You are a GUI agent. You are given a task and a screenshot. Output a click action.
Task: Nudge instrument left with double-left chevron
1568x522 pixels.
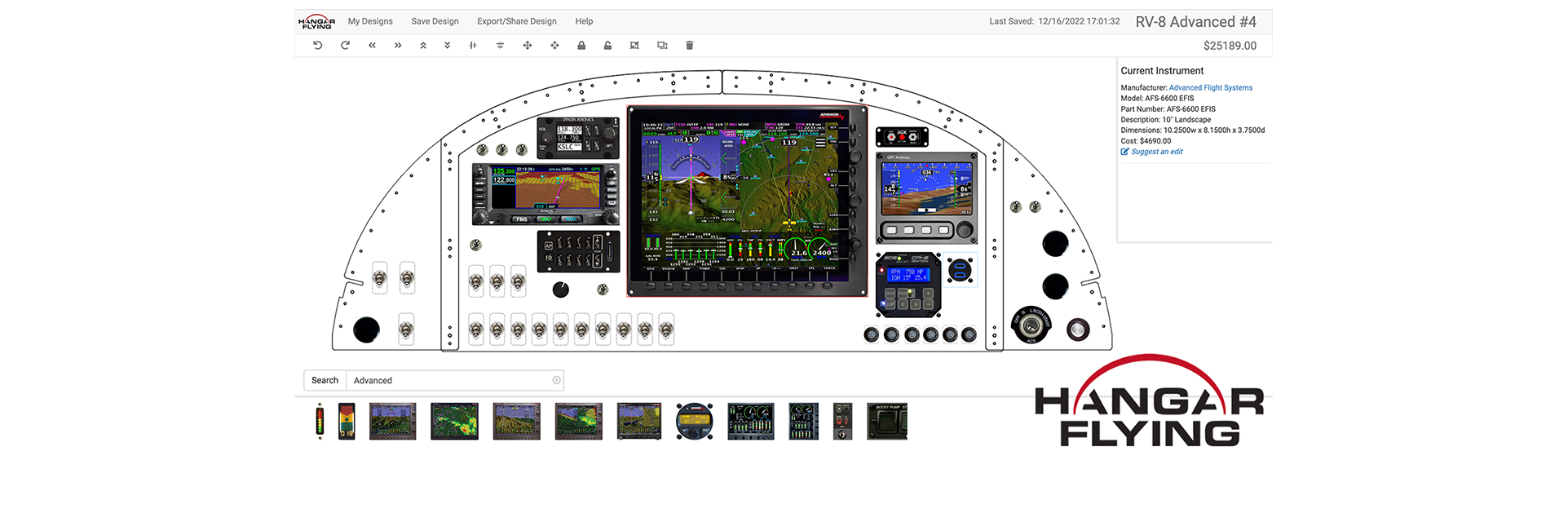pyautogui.click(x=372, y=46)
